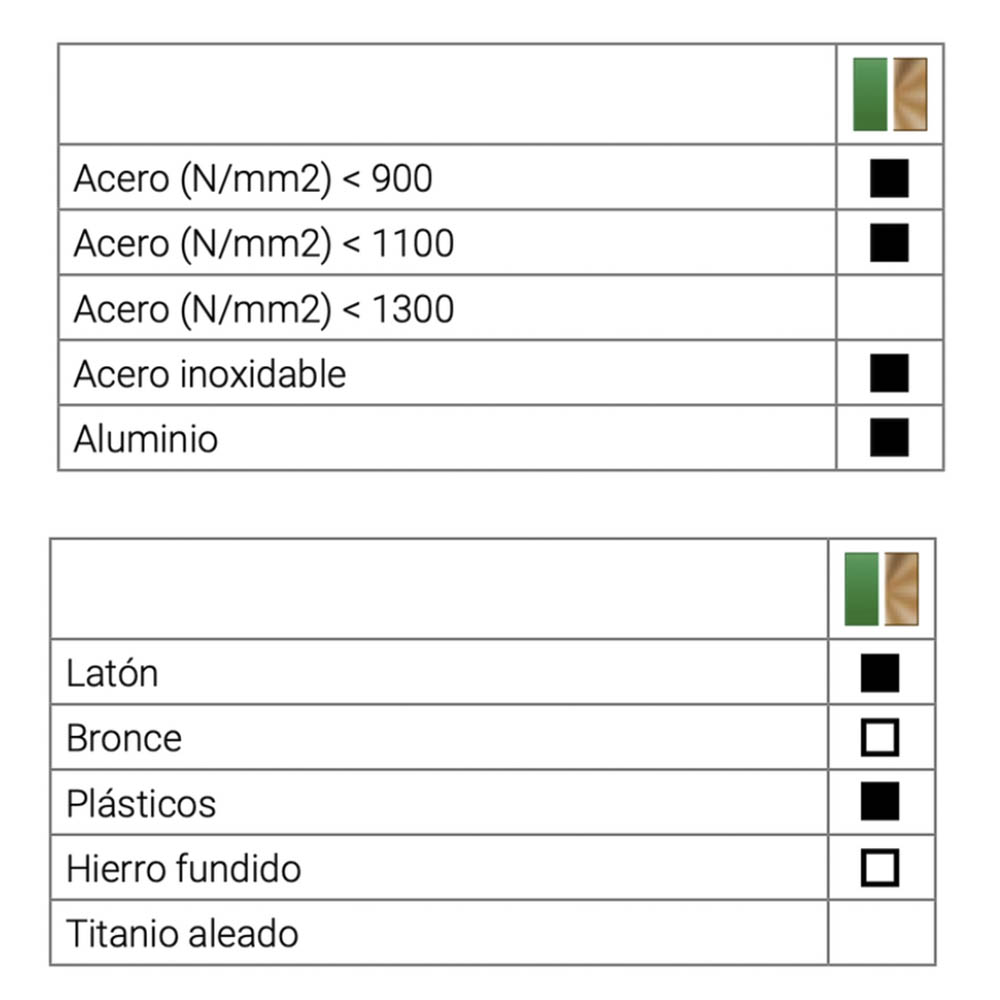Click the "Latón" material label

click(x=112, y=673)
